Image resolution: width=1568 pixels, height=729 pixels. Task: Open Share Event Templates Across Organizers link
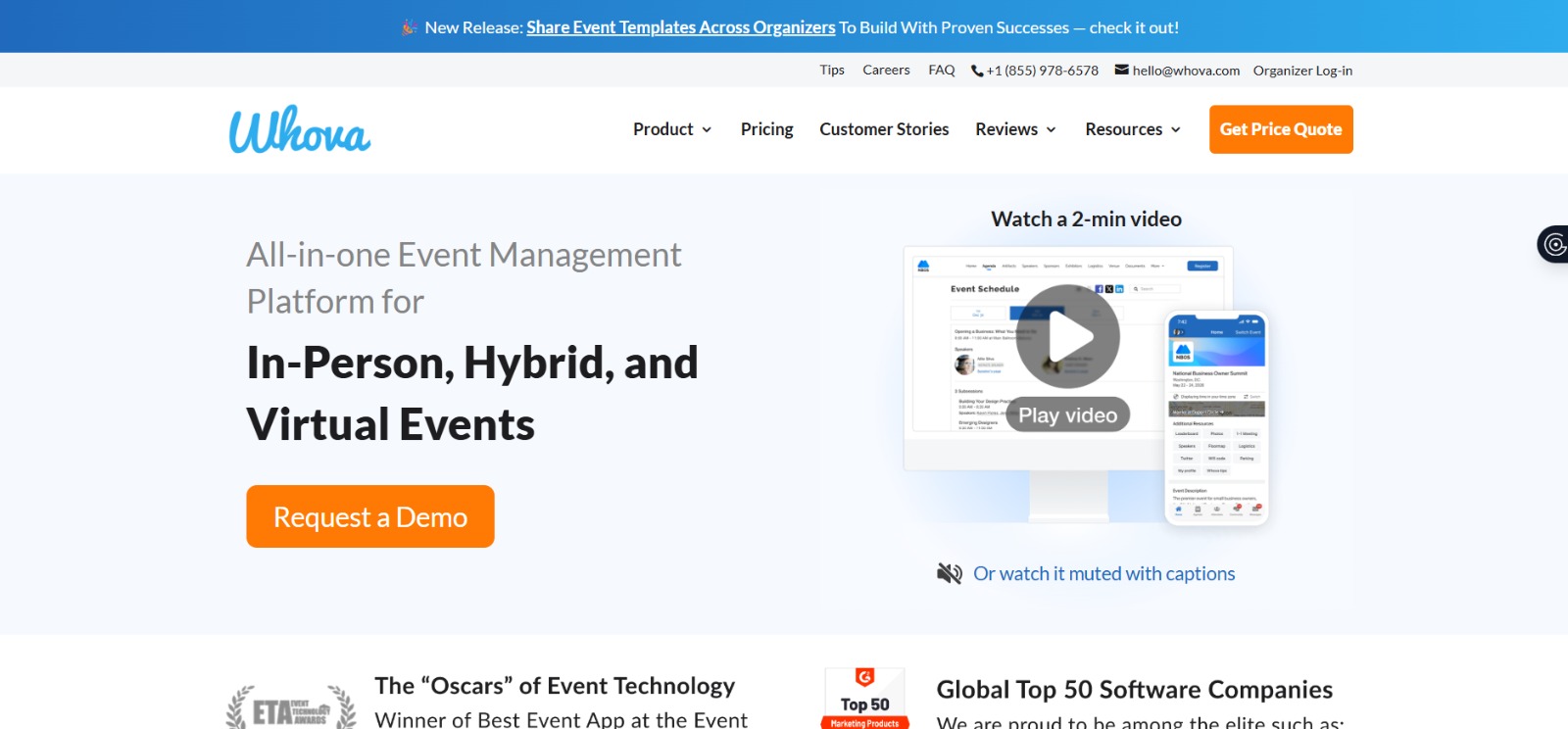(680, 27)
